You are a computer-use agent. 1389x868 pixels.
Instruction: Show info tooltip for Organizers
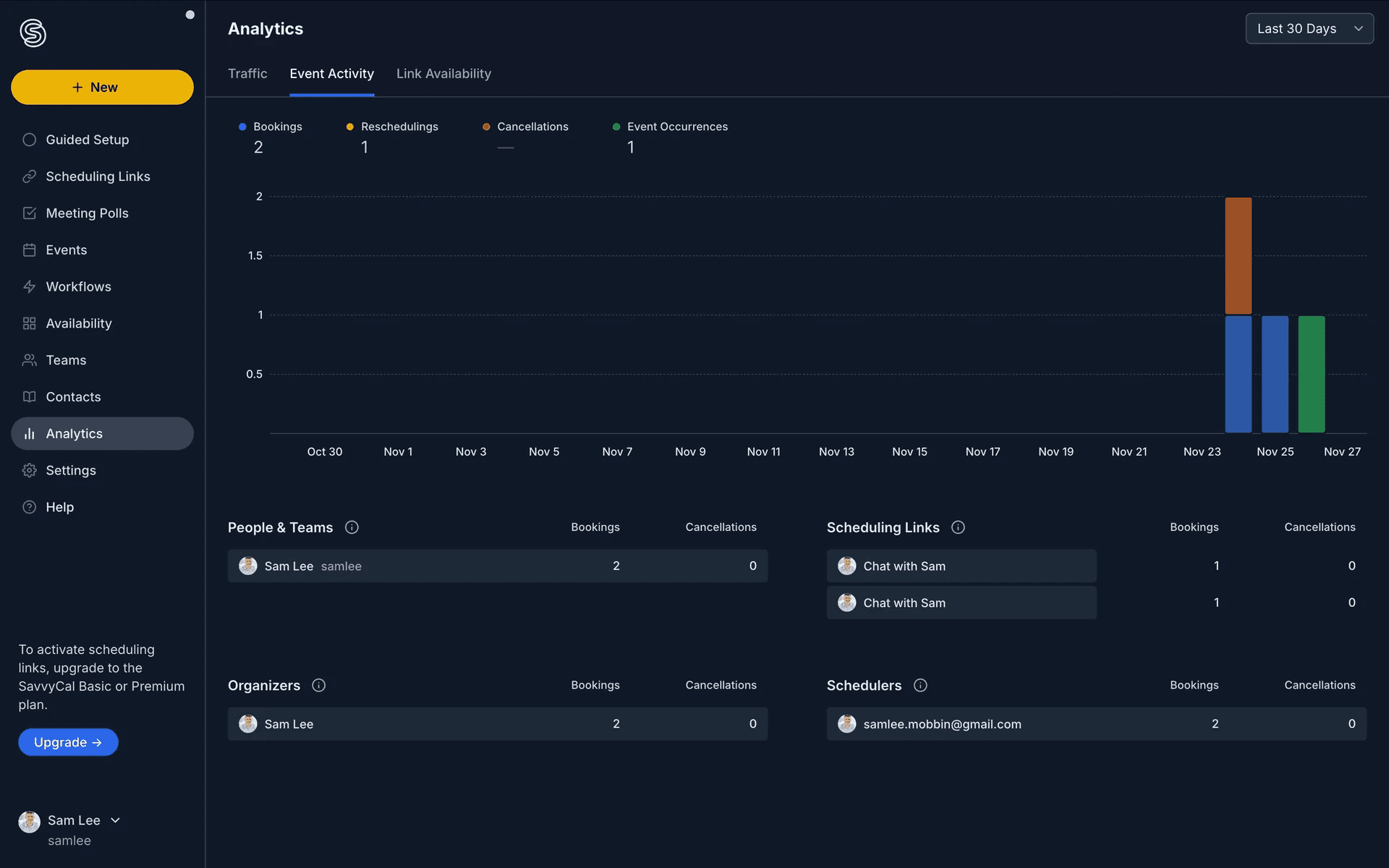318,685
